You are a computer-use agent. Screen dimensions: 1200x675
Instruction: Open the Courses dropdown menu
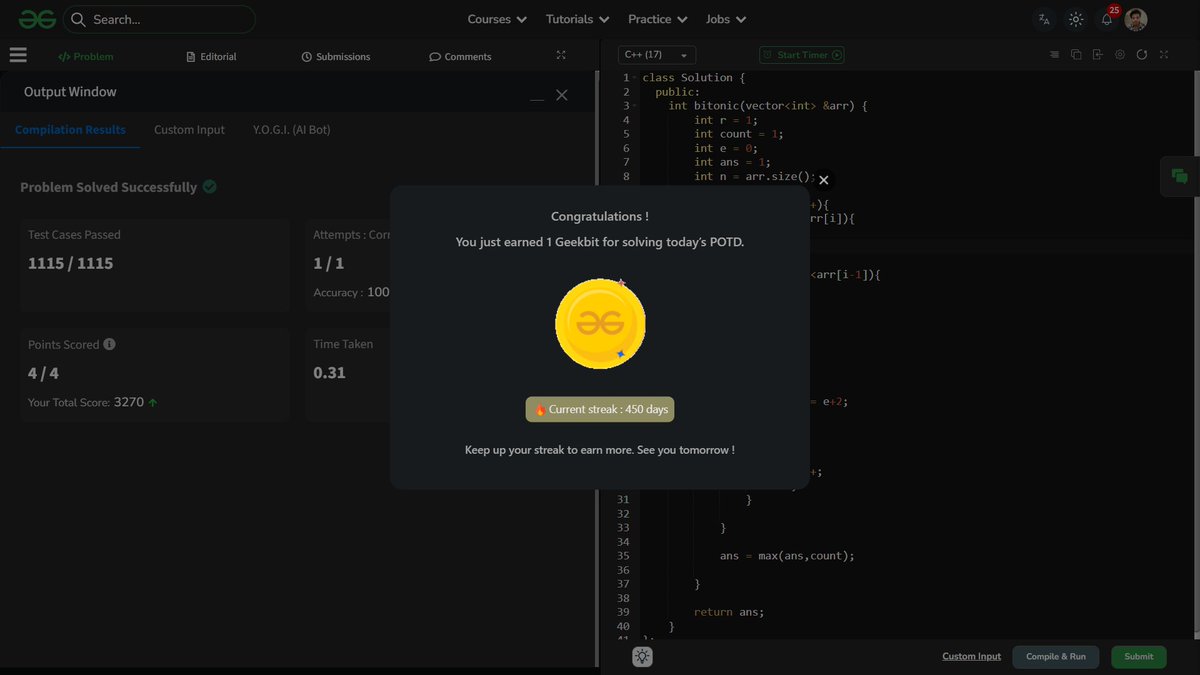497,19
